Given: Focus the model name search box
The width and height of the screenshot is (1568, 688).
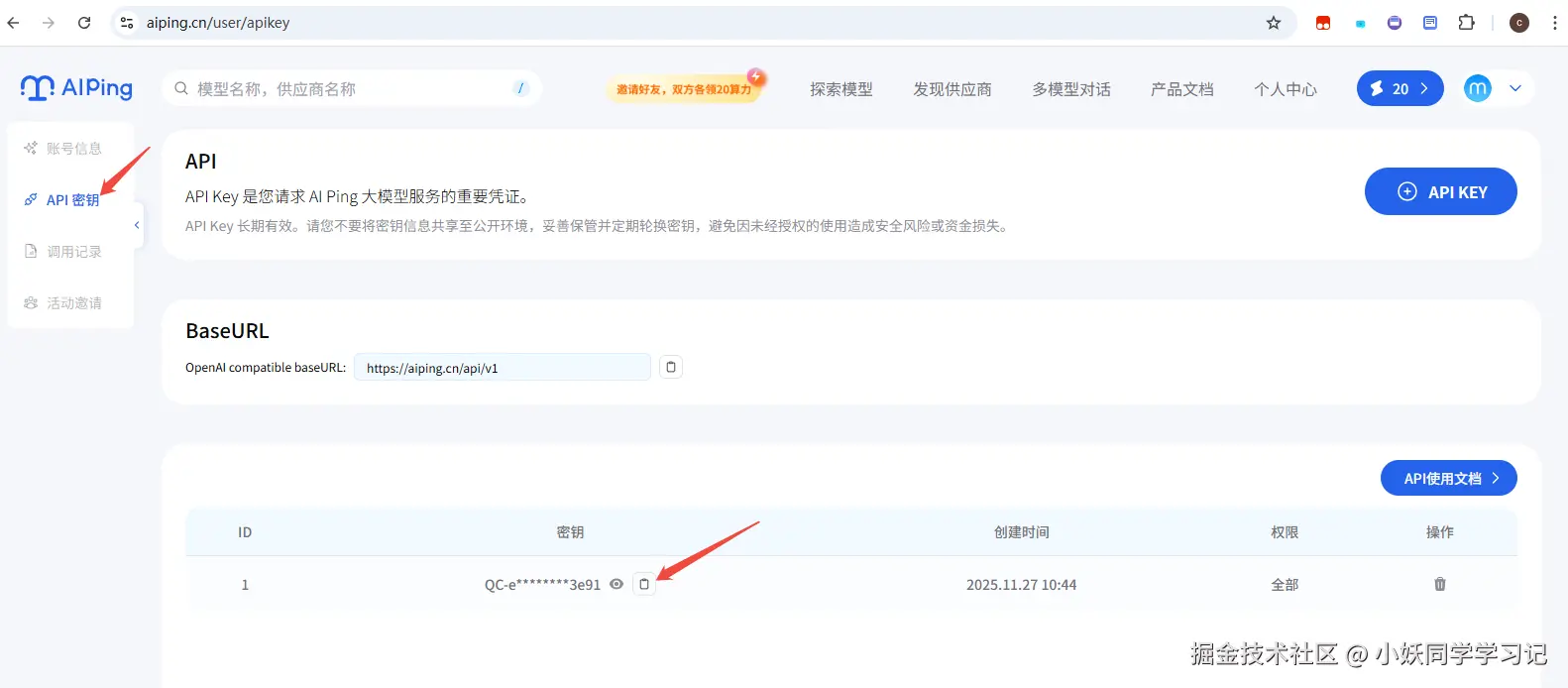Looking at the screenshot, I should pyautogui.click(x=351, y=88).
